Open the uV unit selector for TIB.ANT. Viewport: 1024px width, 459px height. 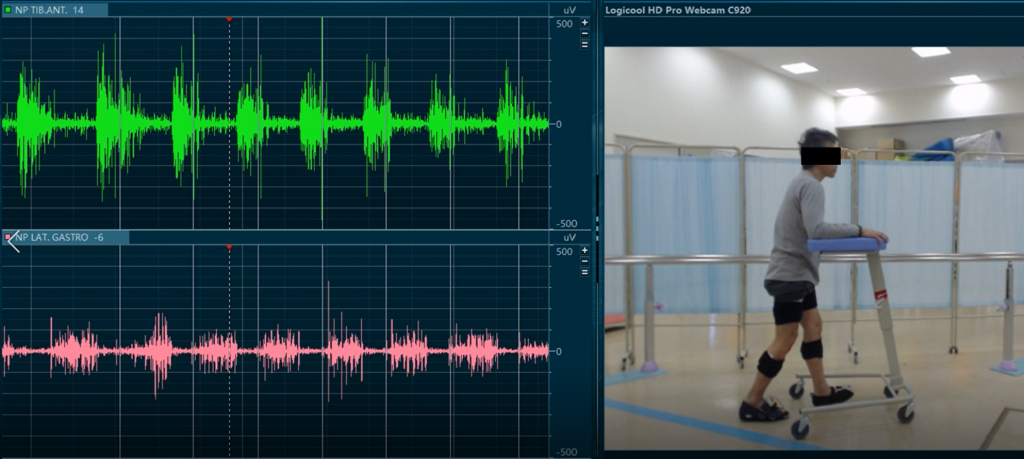(569, 9)
